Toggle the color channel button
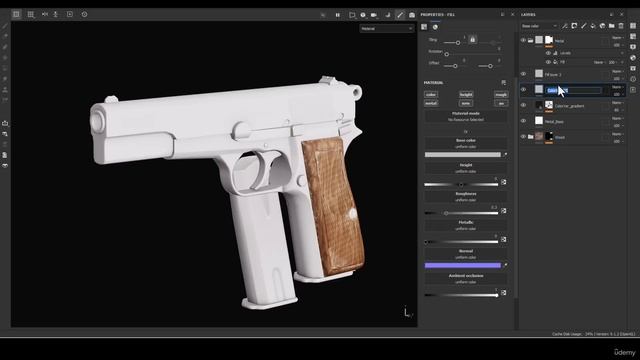640x360 pixels. coord(431,94)
